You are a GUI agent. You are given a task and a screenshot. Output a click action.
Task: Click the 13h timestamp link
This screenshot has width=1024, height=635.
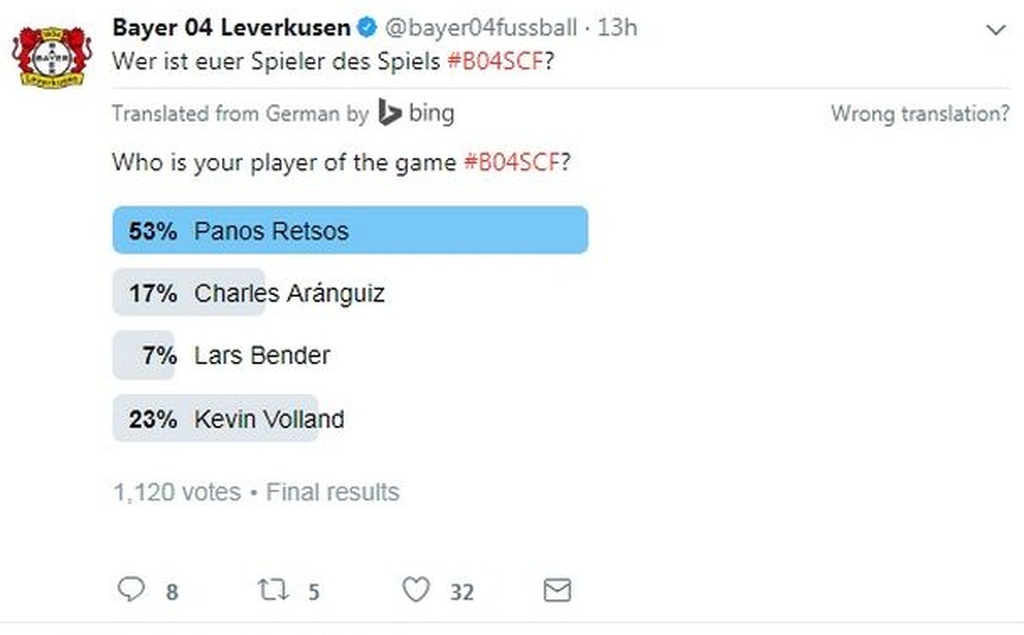pos(617,27)
